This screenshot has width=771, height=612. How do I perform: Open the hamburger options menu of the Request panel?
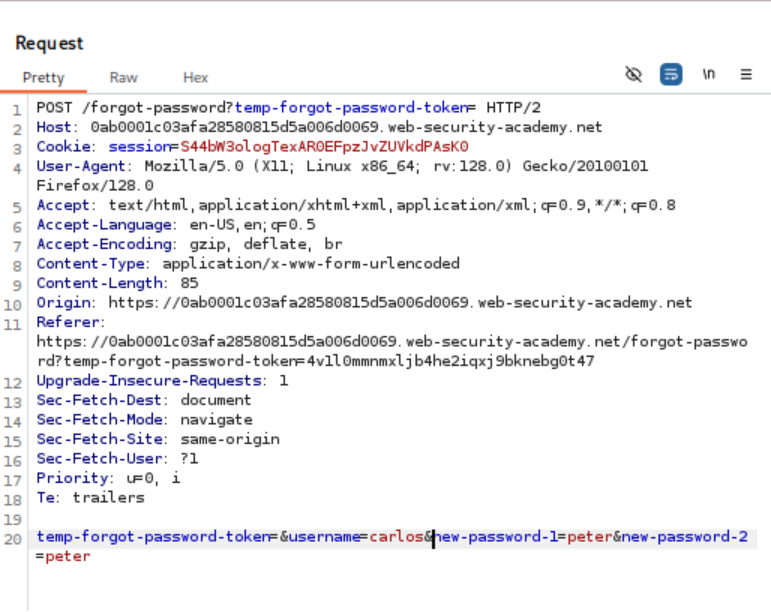tap(746, 75)
